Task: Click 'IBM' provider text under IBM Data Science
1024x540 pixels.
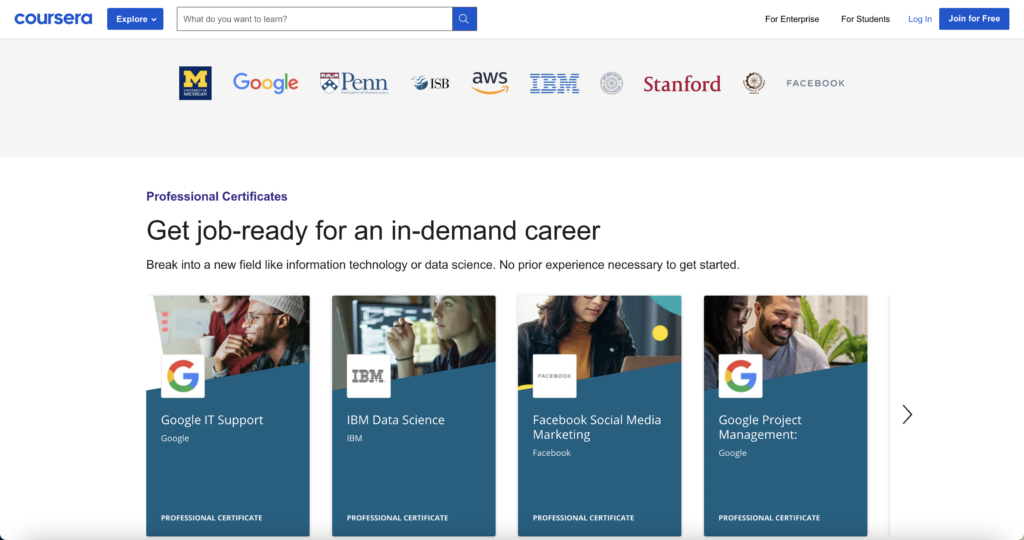Action: [x=355, y=438]
